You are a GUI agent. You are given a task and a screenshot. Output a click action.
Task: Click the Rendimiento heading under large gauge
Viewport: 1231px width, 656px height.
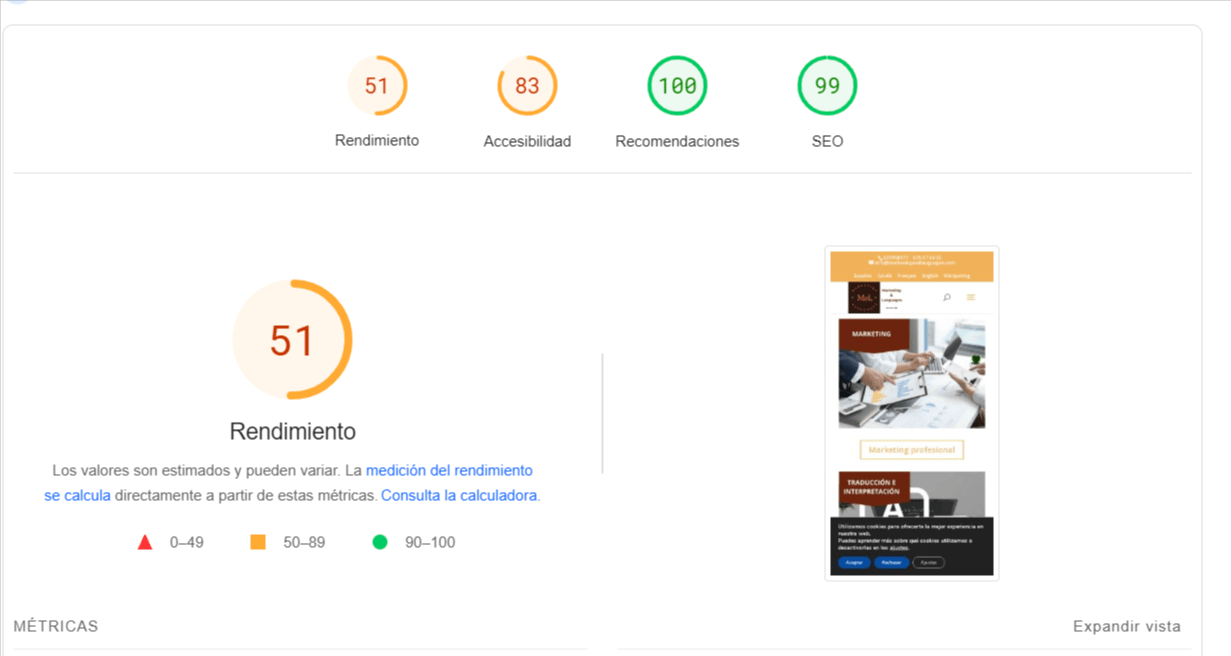(x=293, y=432)
